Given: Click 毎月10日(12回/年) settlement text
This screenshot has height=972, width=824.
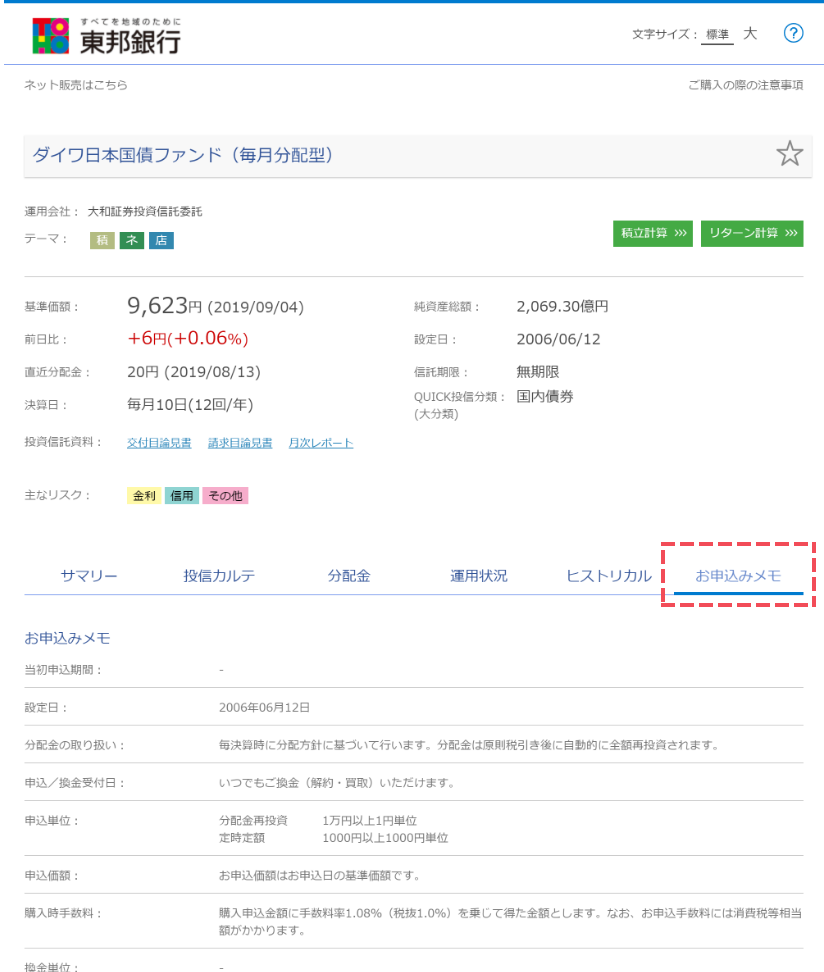Looking at the screenshot, I should coord(190,405).
